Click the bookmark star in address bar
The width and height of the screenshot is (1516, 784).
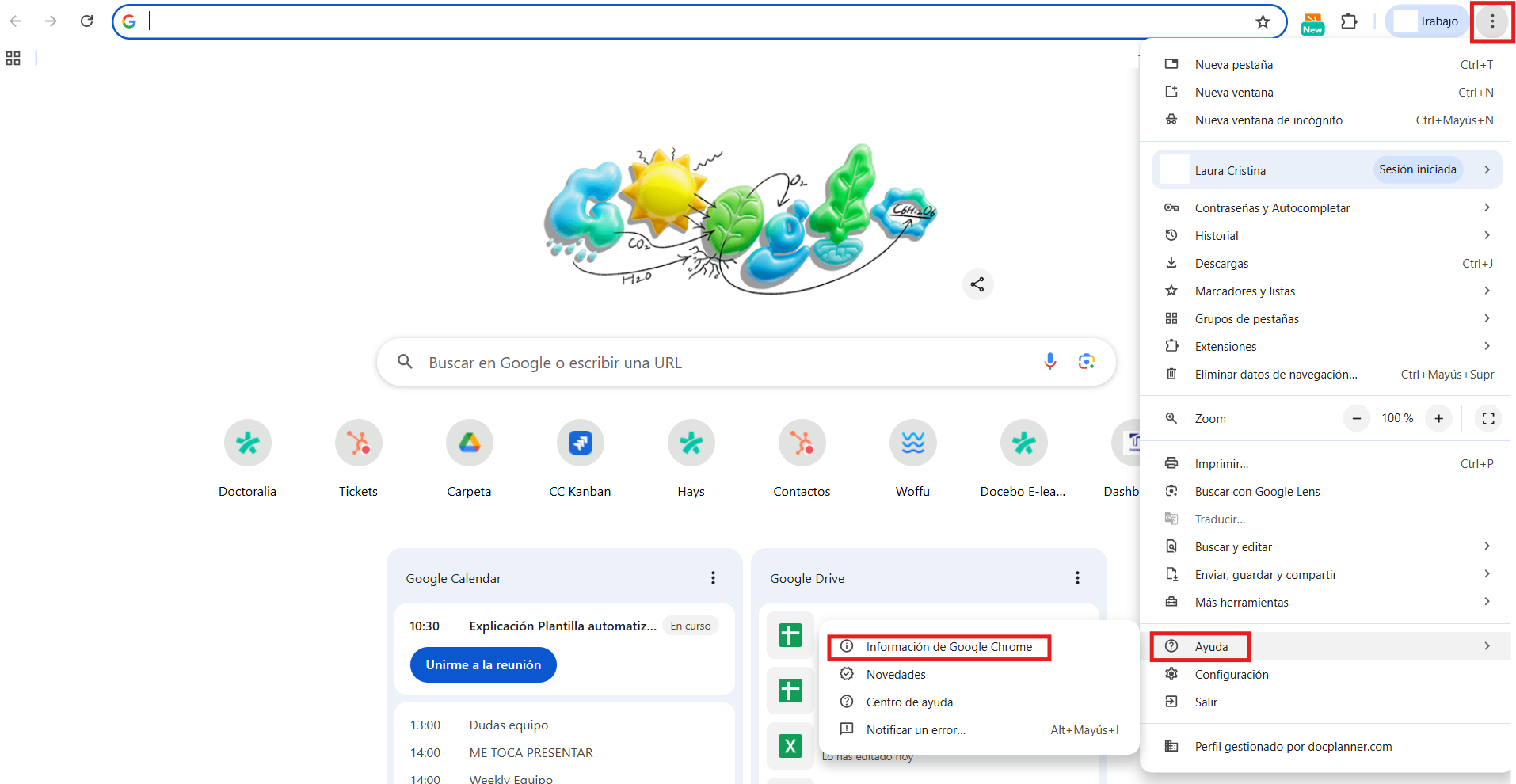1263,22
